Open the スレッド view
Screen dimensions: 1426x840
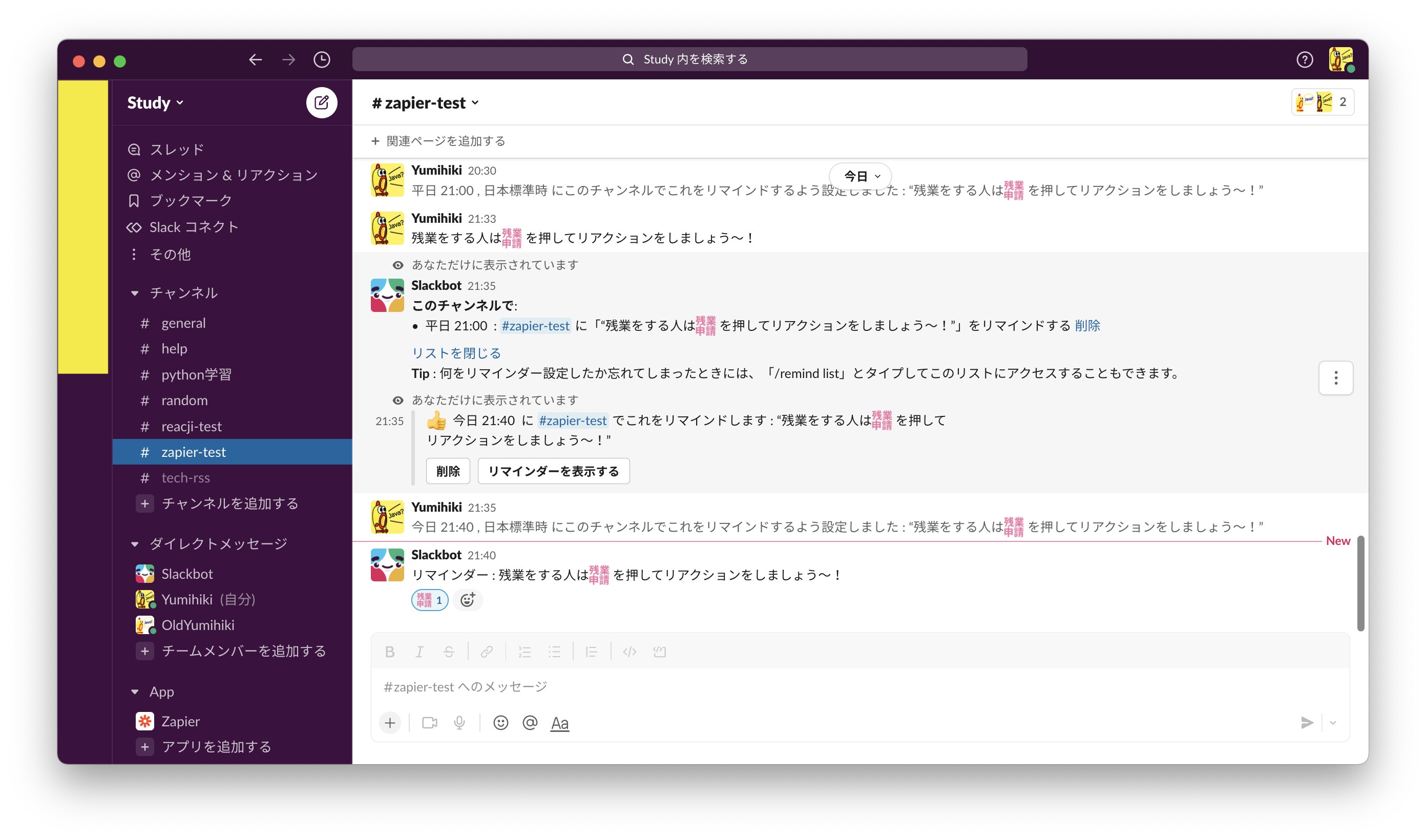tap(175, 149)
